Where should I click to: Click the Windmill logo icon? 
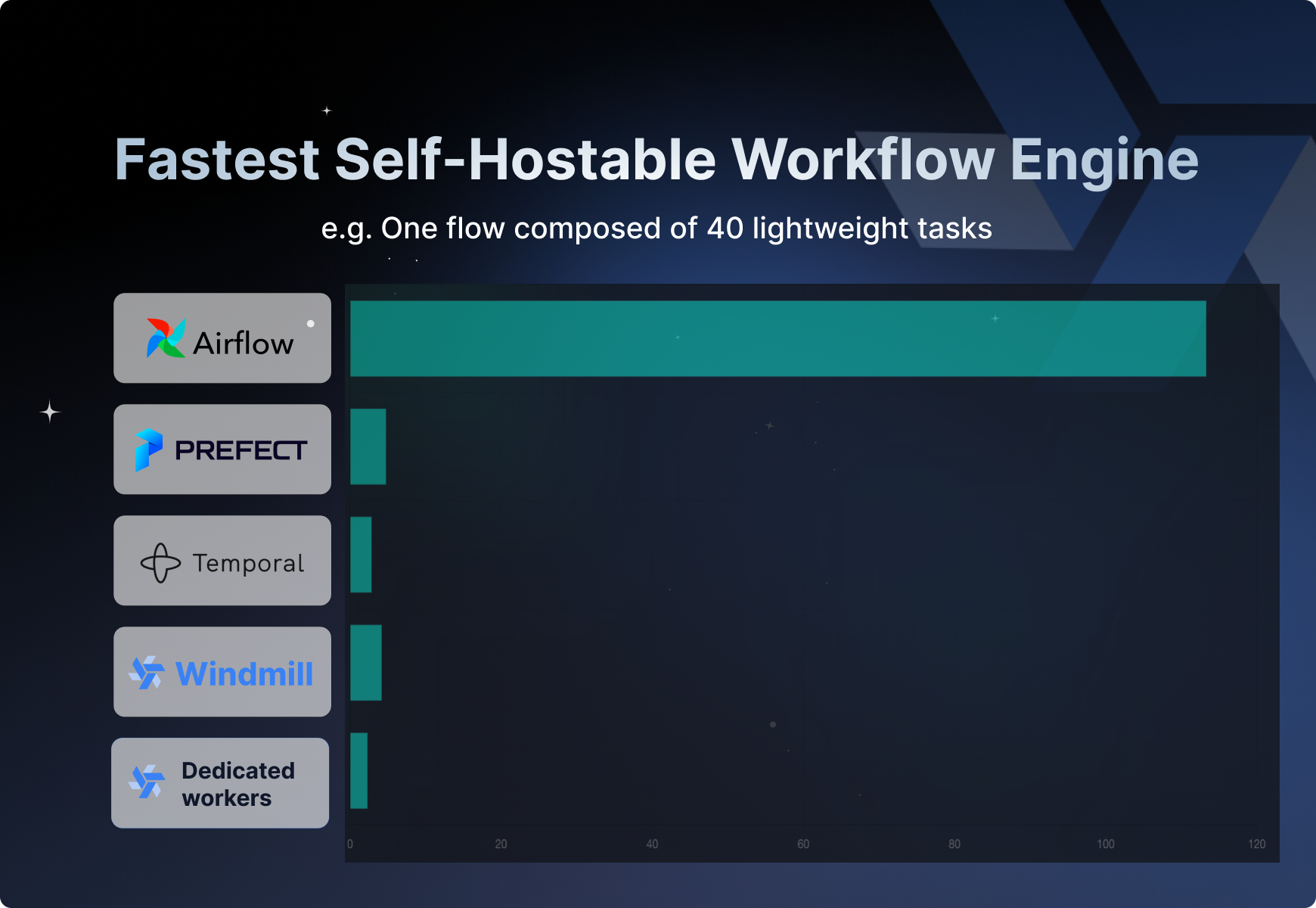pos(145,671)
